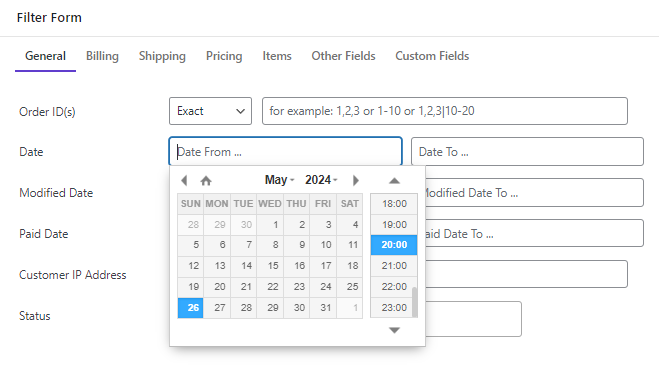Viewport: 659px width, 373px height.
Task: Pick May 9 in the calendar
Action: pyautogui.click(x=296, y=245)
